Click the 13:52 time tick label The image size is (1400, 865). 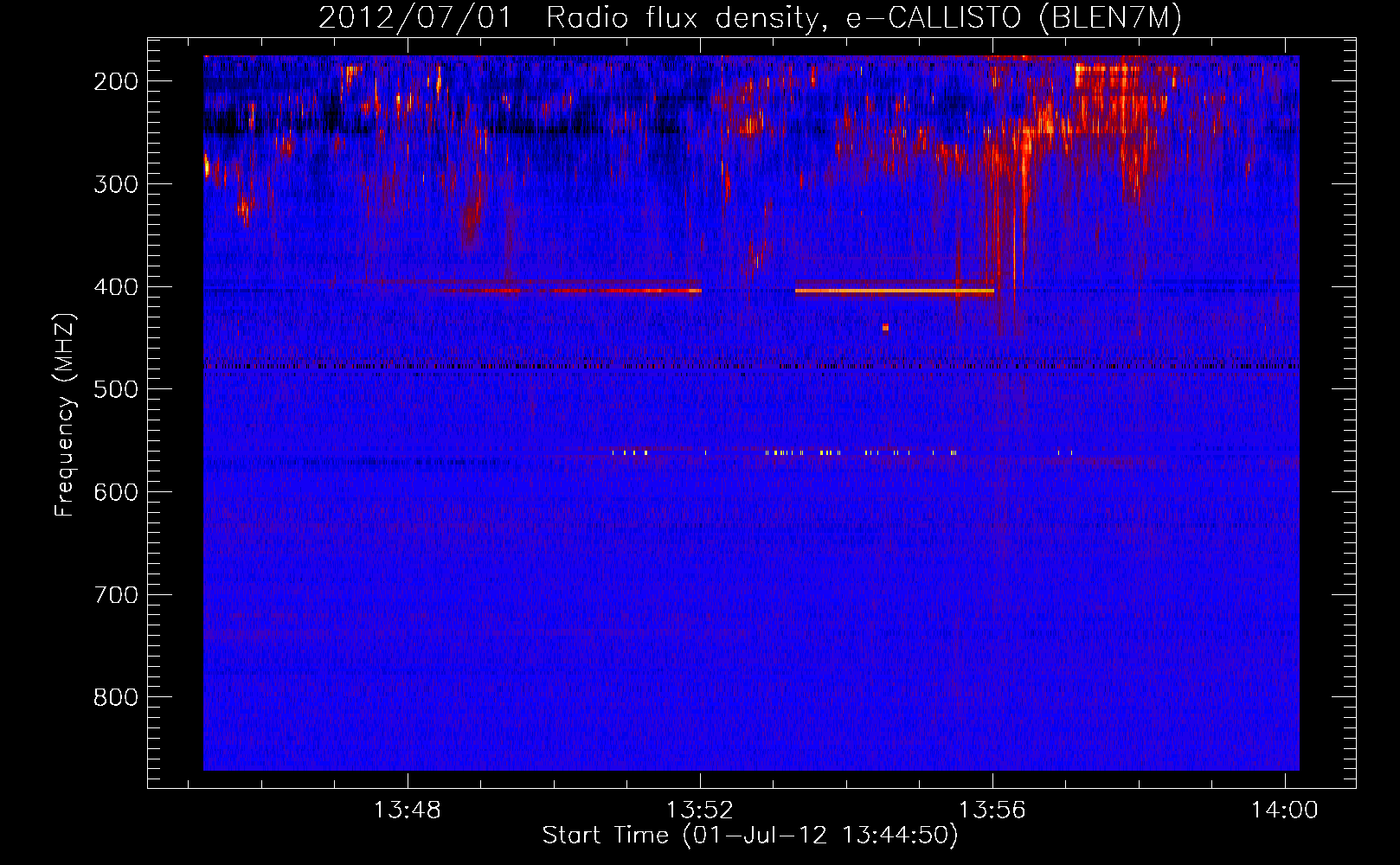[699, 811]
